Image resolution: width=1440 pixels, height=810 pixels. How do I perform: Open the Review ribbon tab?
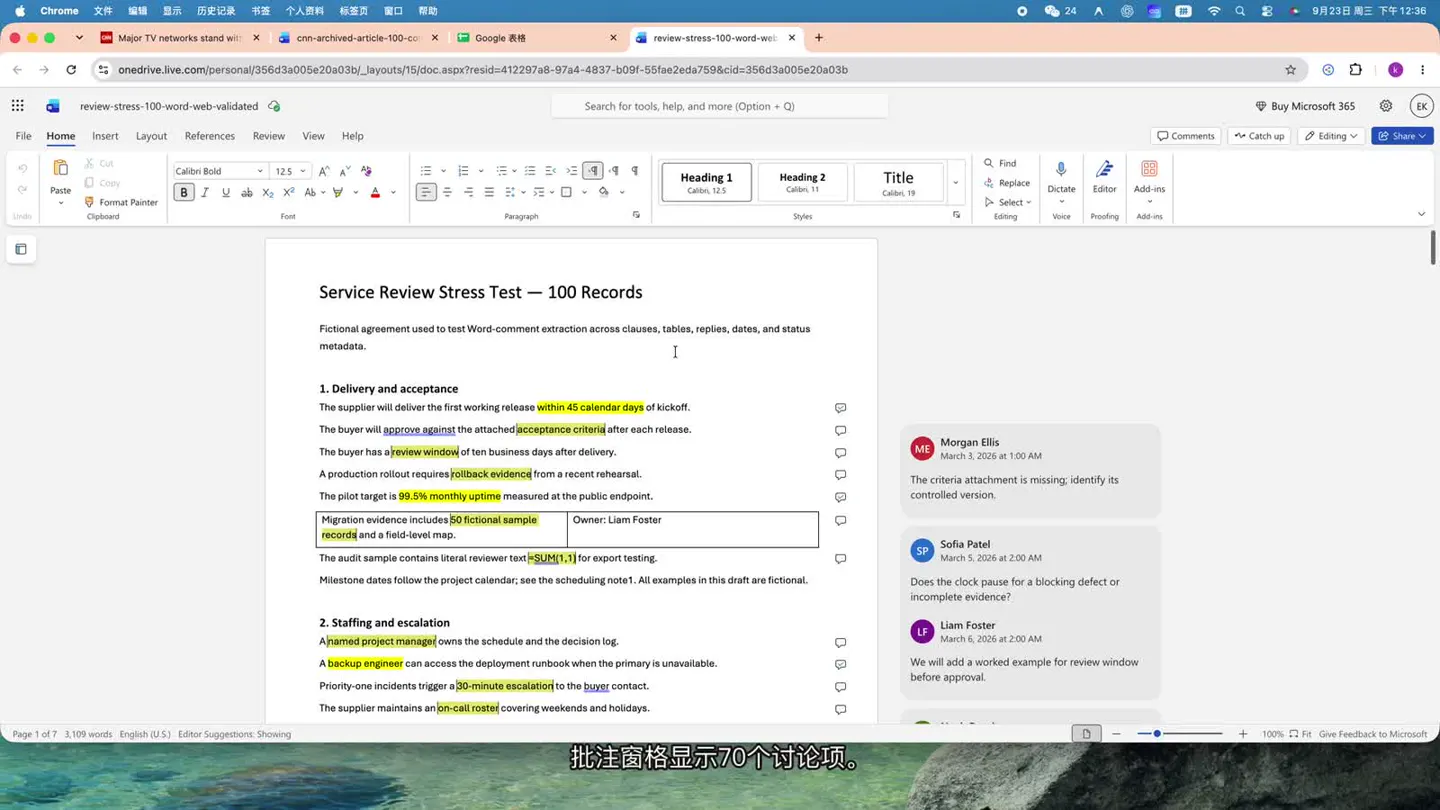pyautogui.click(x=268, y=136)
